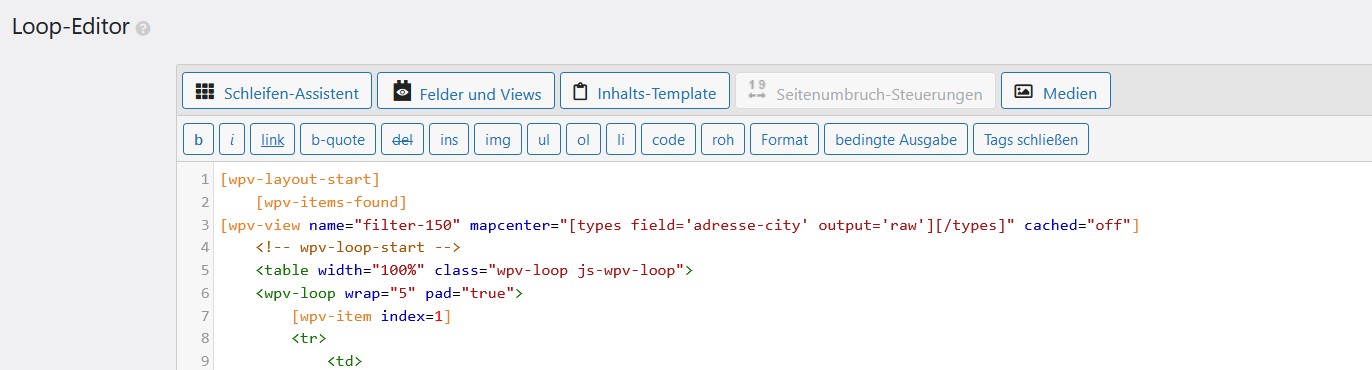
Task: Click the cached="off" attribute text
Action: tap(1077, 225)
